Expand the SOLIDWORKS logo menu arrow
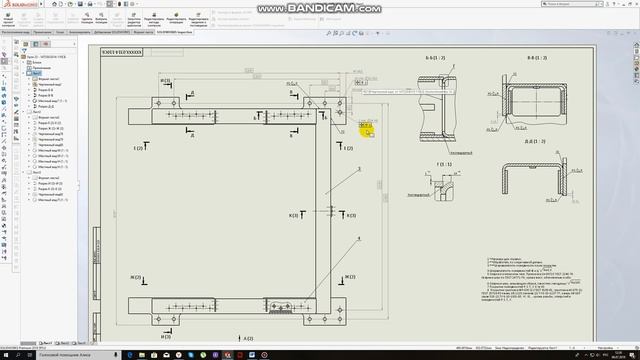640x360 pixels. point(41,4)
